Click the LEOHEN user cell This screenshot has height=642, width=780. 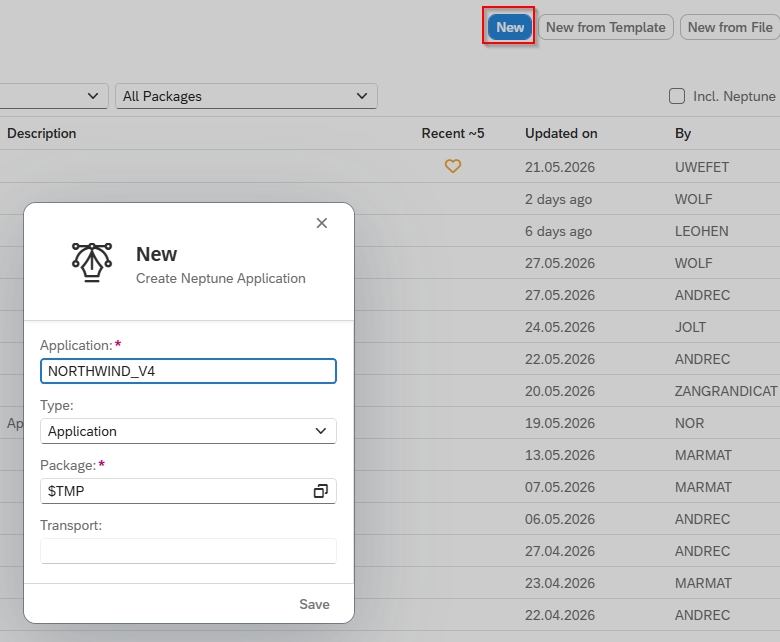[701, 231]
